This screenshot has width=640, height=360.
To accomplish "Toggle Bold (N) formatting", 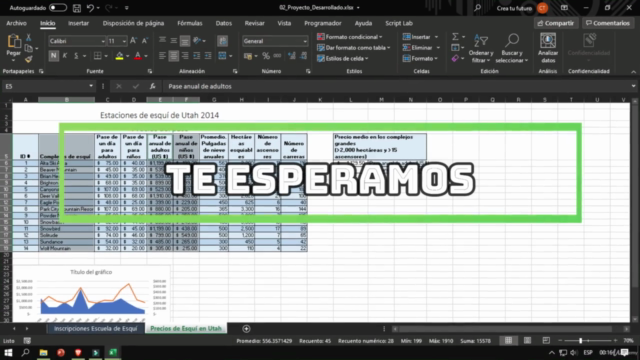I will click(x=53, y=56).
